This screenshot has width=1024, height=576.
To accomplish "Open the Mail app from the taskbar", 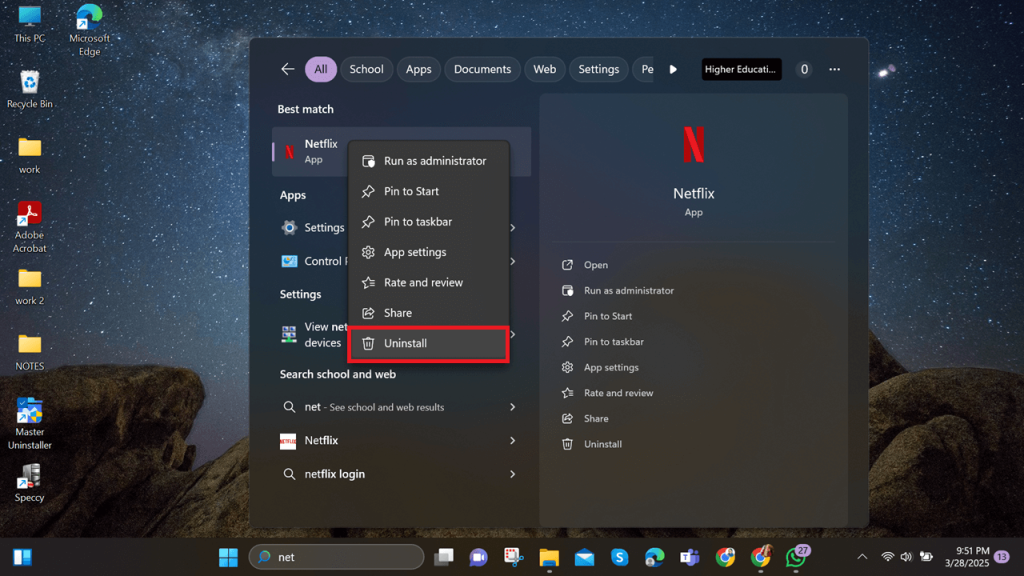I will 584,556.
